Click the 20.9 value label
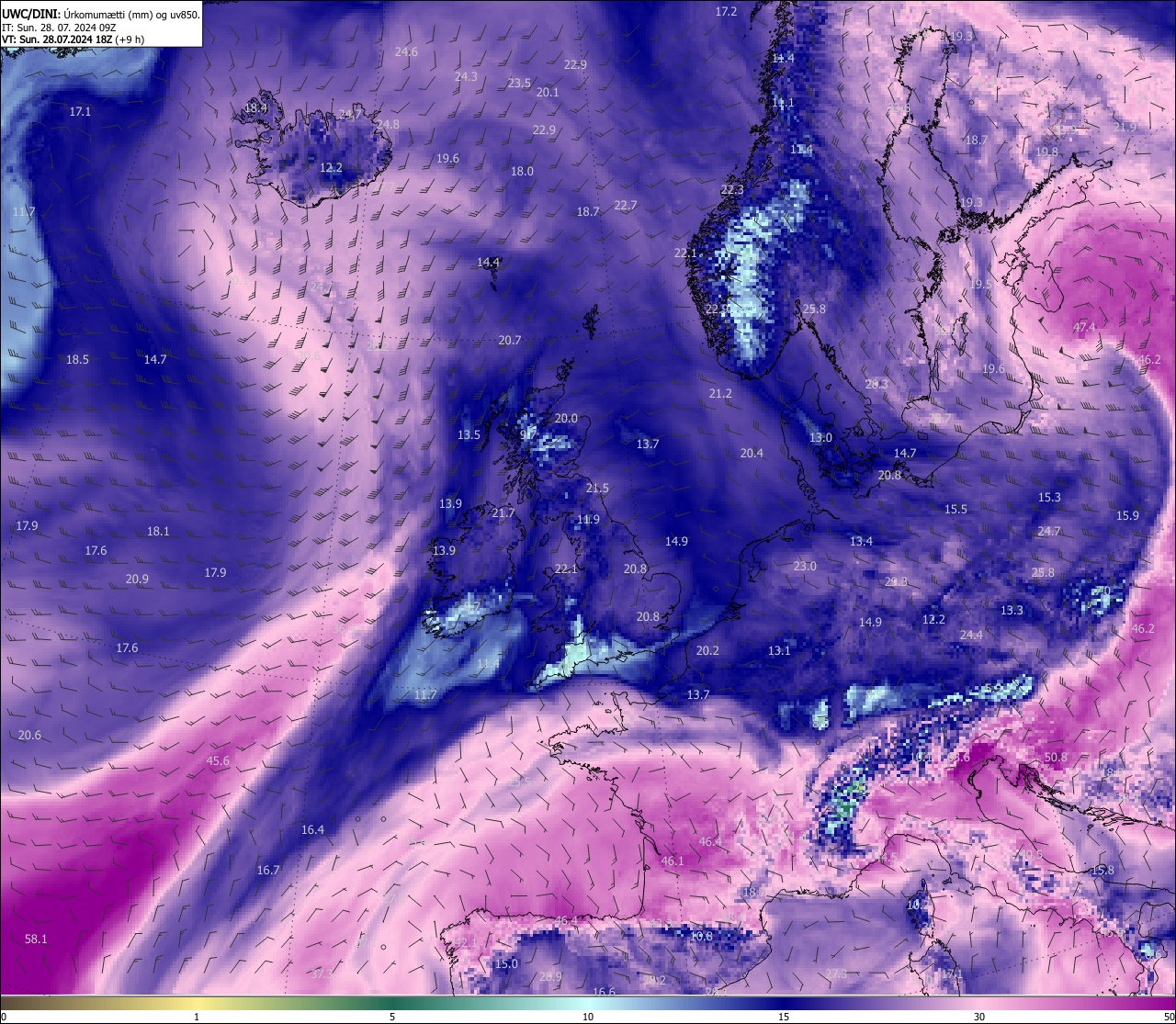 tap(137, 579)
